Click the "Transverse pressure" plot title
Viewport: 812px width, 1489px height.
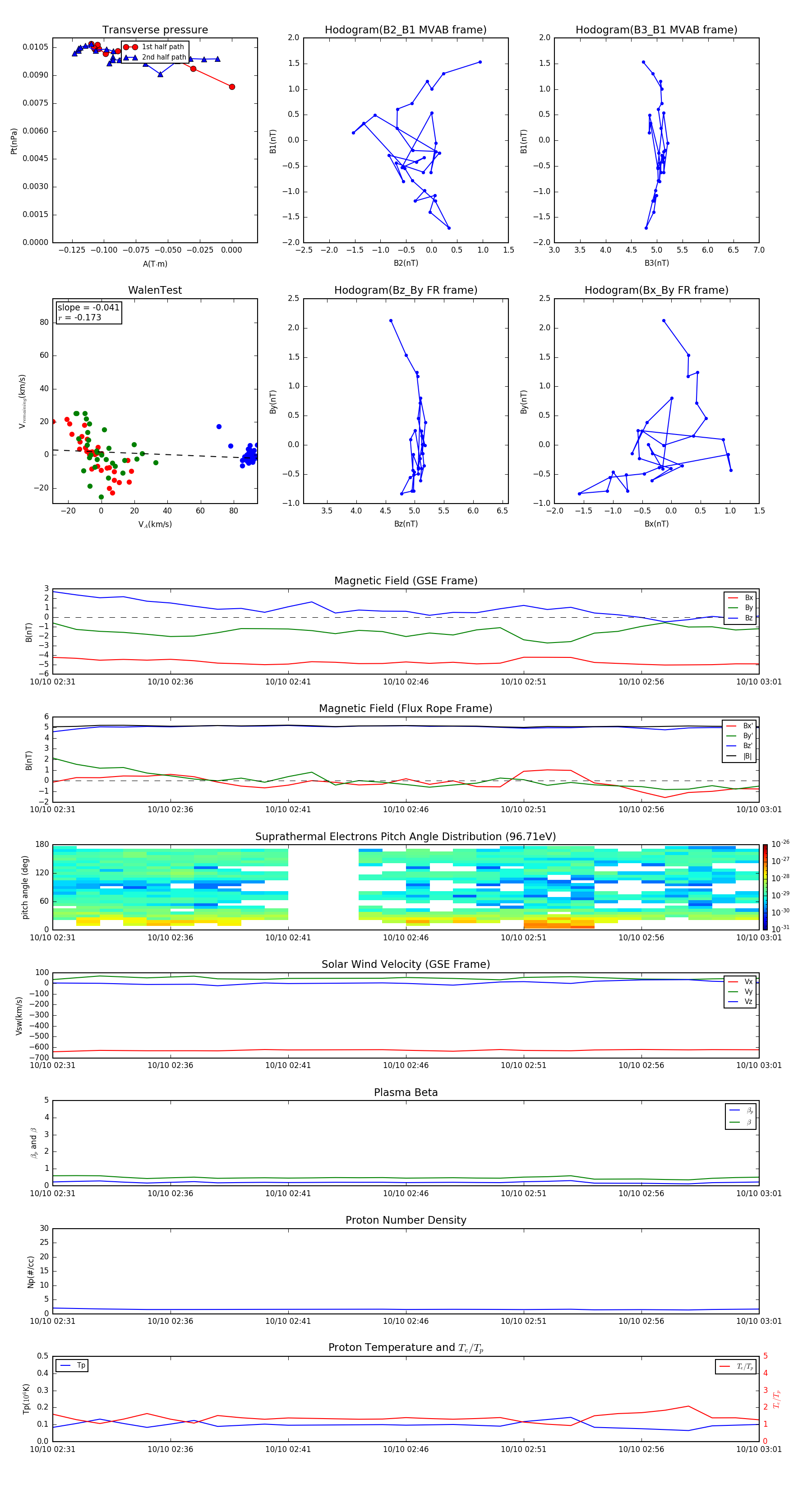[x=155, y=30]
